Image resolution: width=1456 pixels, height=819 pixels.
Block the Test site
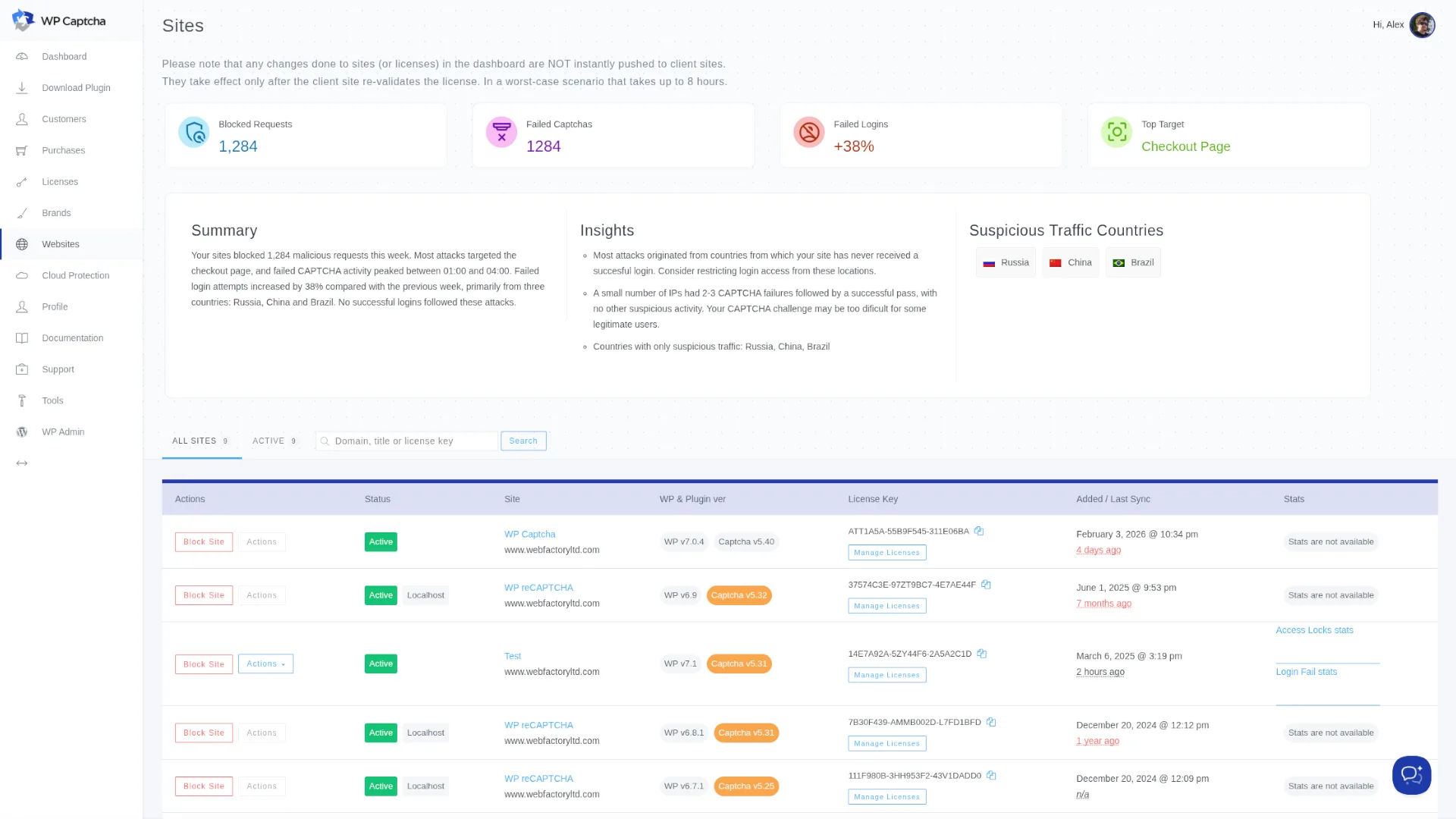[x=204, y=664]
